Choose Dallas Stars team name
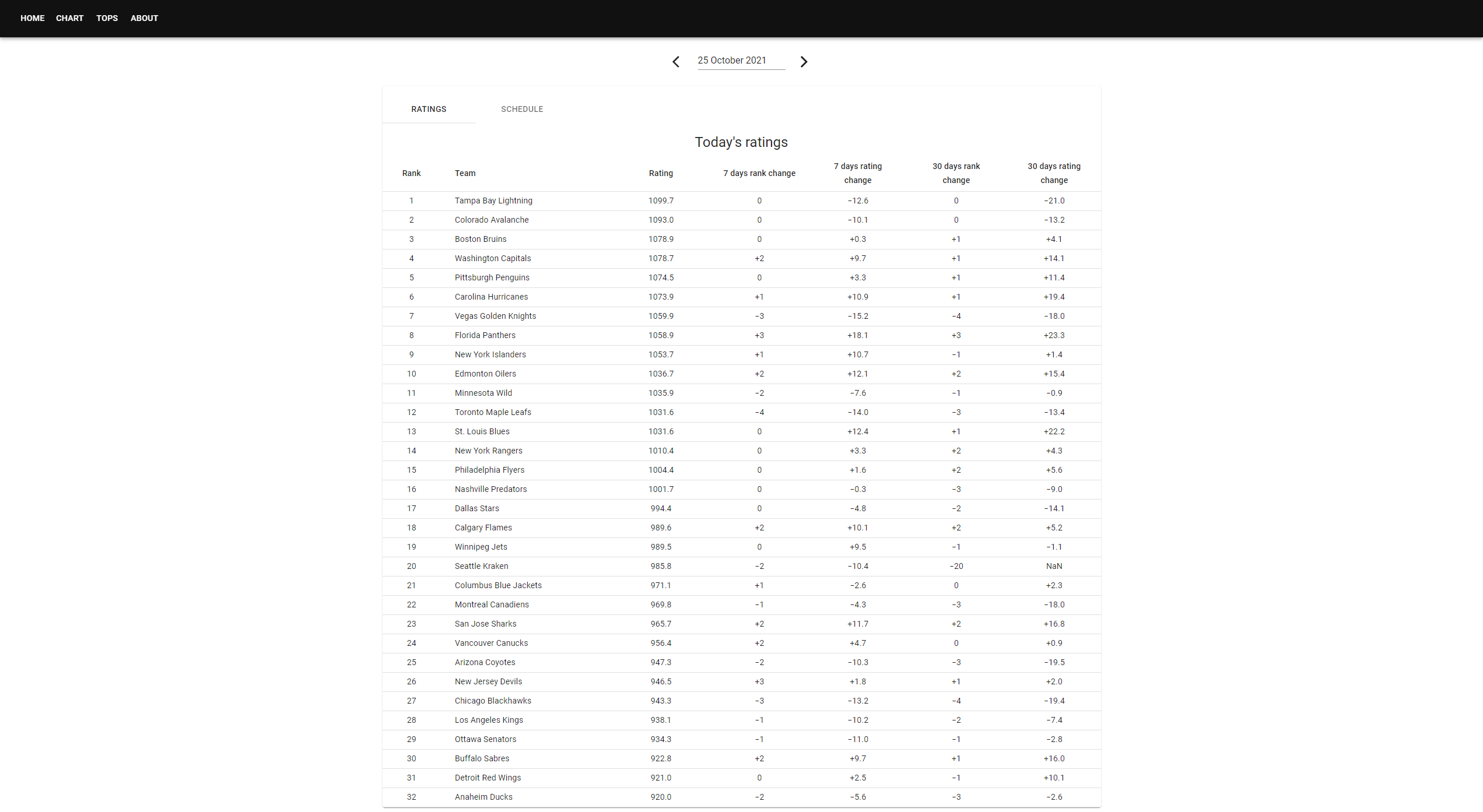Image resolution: width=1483 pixels, height=812 pixels. (x=477, y=508)
